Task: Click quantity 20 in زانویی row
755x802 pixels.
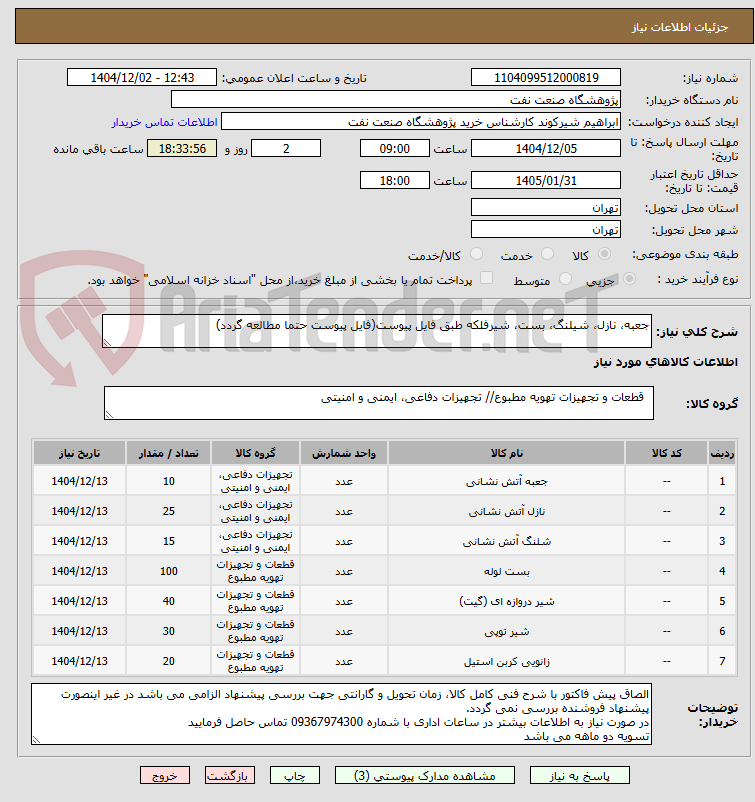Action: tap(169, 661)
